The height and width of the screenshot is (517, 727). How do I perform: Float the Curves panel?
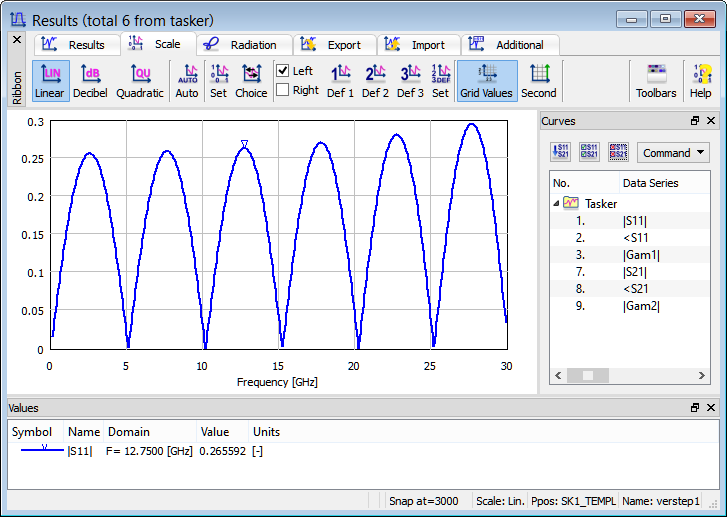695,121
